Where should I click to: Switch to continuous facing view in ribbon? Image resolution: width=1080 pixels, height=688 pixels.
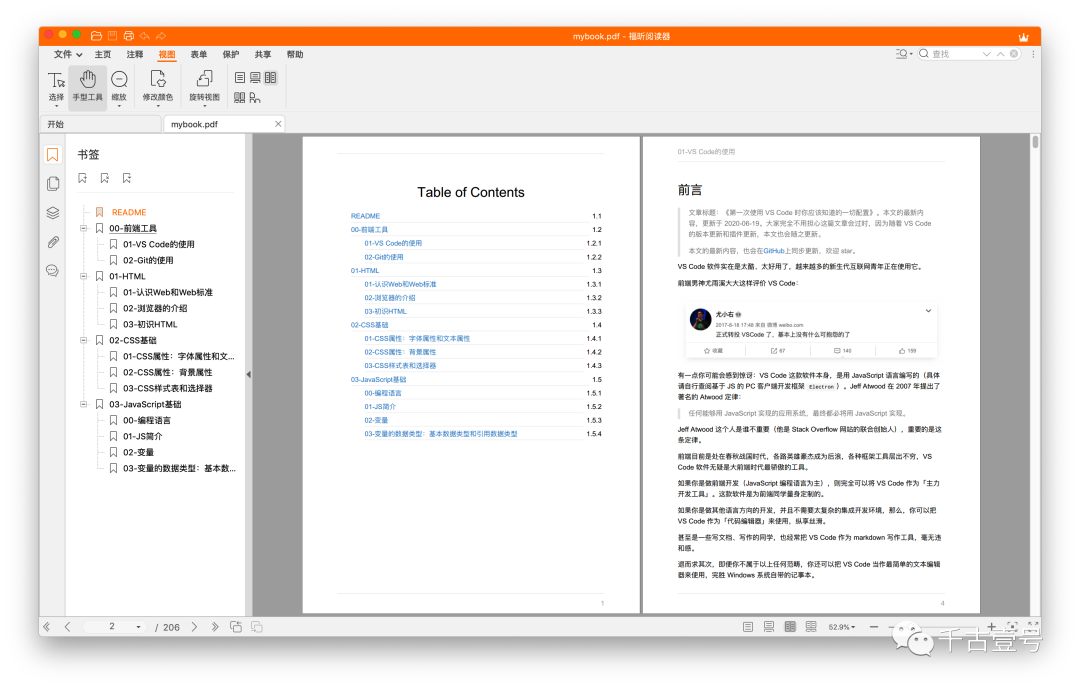pos(239,98)
